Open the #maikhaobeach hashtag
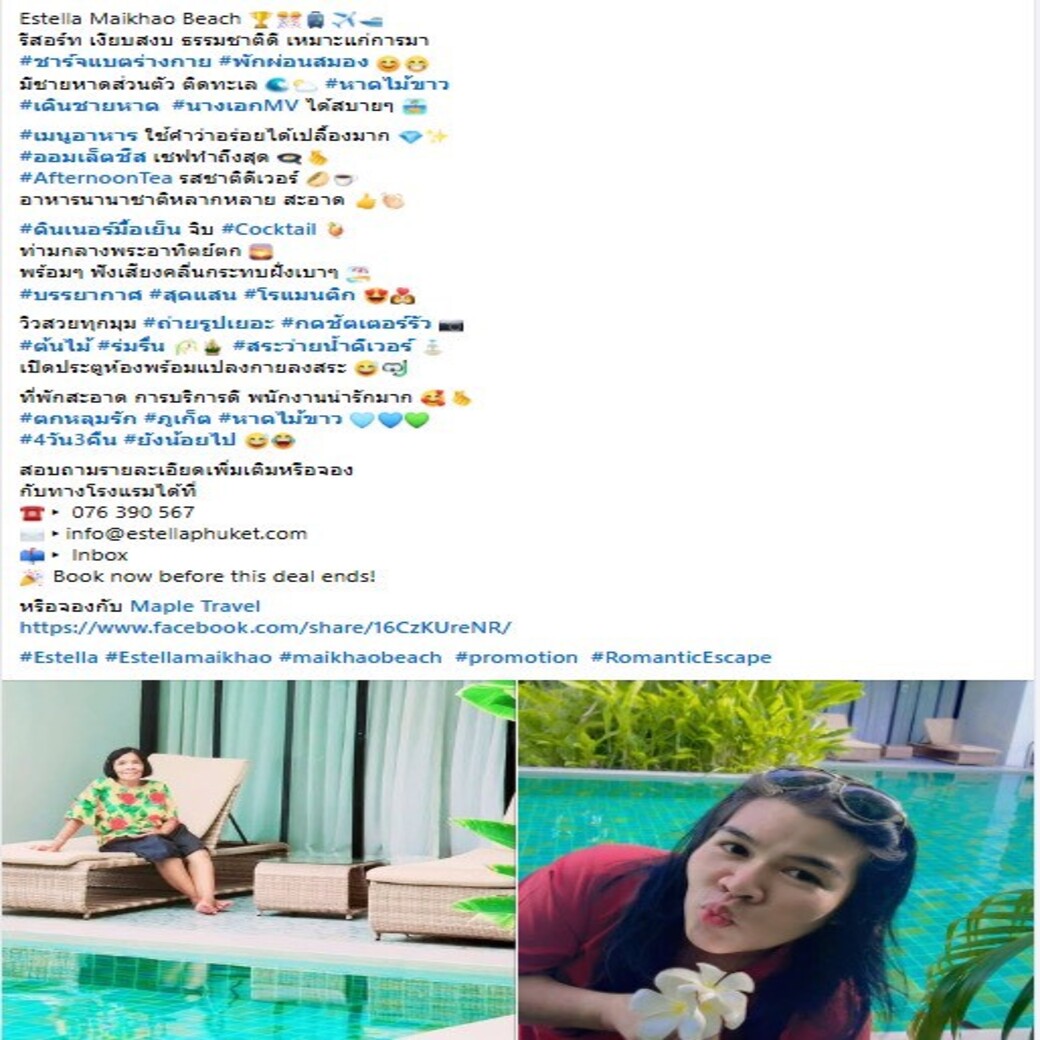 pos(361,657)
